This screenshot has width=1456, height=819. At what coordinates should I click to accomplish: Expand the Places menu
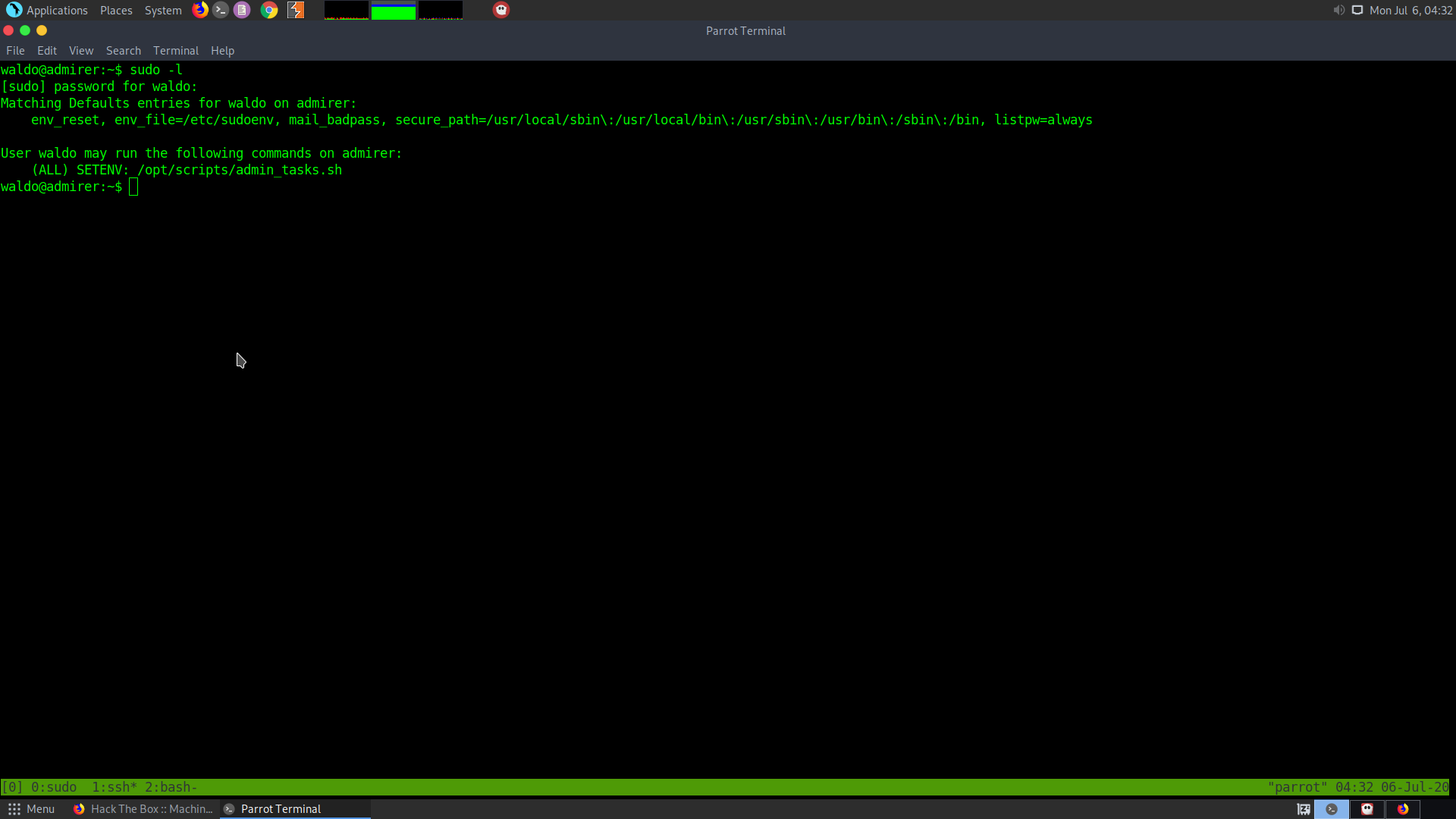[116, 11]
